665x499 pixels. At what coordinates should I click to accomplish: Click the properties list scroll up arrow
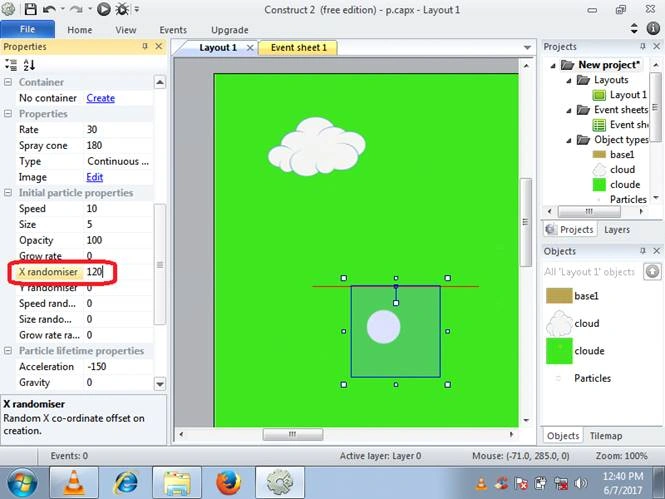(x=160, y=82)
